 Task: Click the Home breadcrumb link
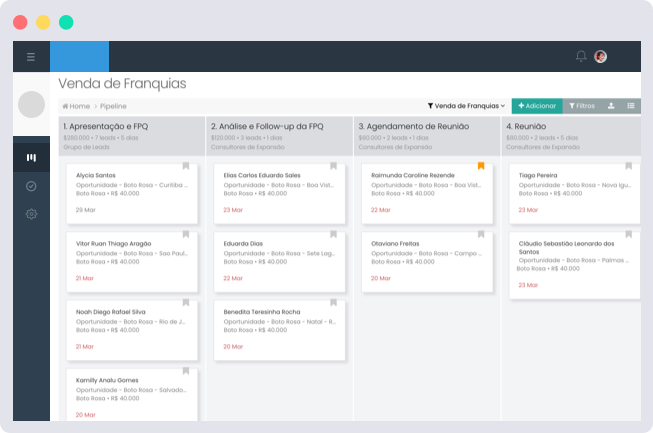coord(76,106)
